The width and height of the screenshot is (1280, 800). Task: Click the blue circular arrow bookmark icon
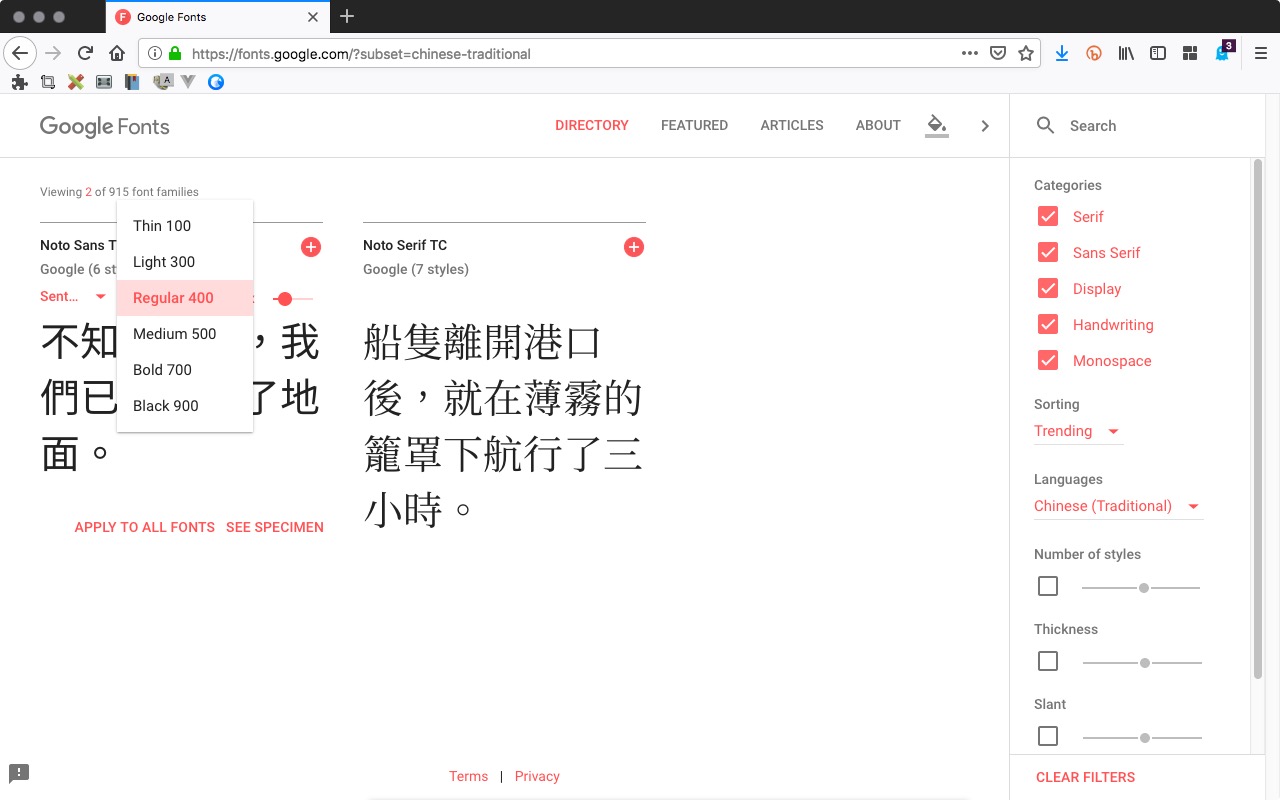(x=215, y=82)
